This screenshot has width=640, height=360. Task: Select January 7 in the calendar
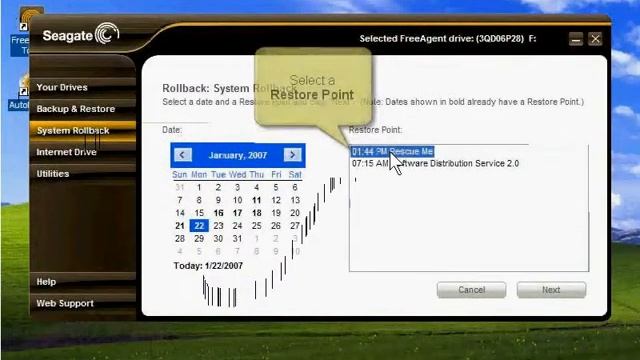(x=180, y=200)
